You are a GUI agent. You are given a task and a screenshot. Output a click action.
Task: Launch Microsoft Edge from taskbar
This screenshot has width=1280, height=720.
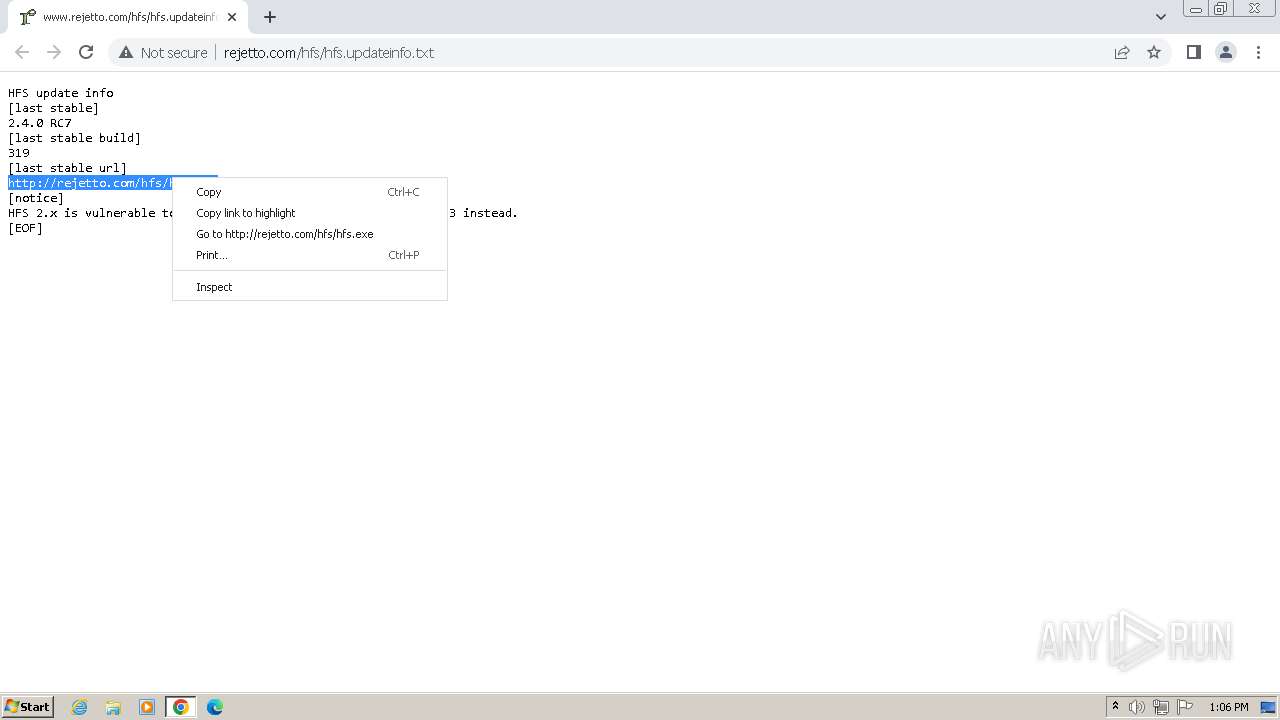(215, 707)
